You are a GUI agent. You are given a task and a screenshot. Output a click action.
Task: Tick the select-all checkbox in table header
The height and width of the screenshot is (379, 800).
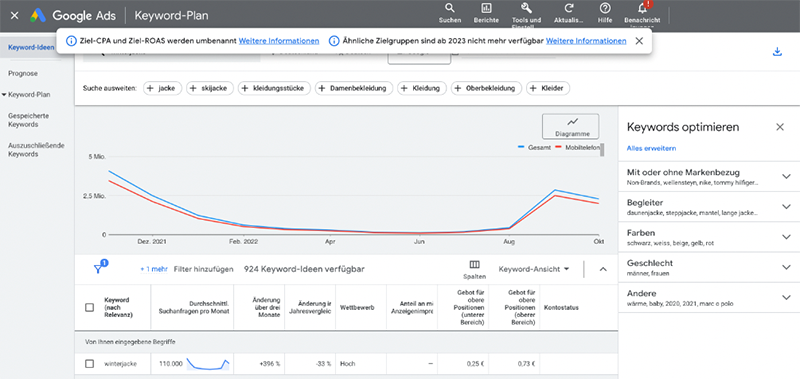89,308
